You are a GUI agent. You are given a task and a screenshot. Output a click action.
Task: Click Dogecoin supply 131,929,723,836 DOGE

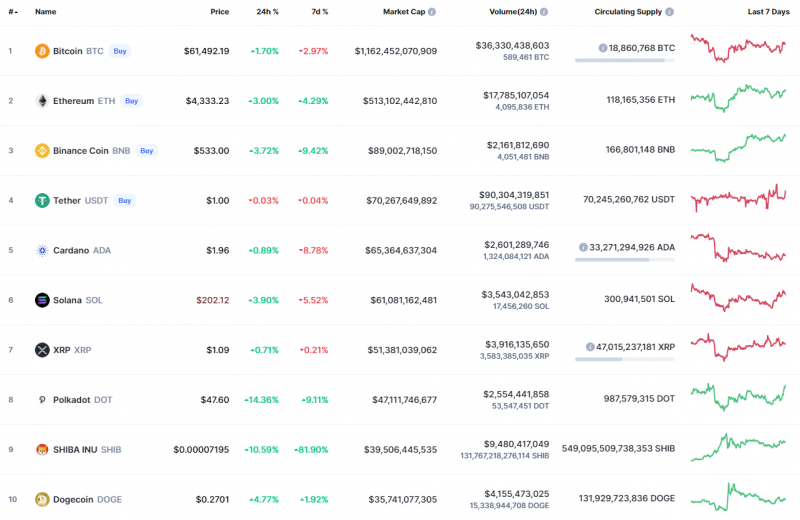tap(627, 498)
